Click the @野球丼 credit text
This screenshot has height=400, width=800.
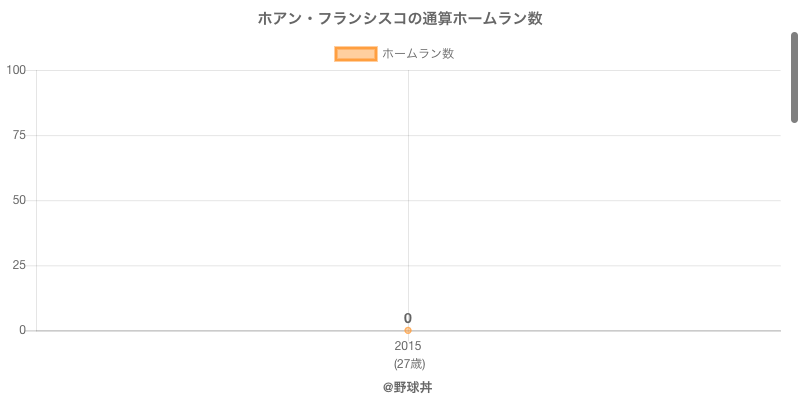coord(407,387)
